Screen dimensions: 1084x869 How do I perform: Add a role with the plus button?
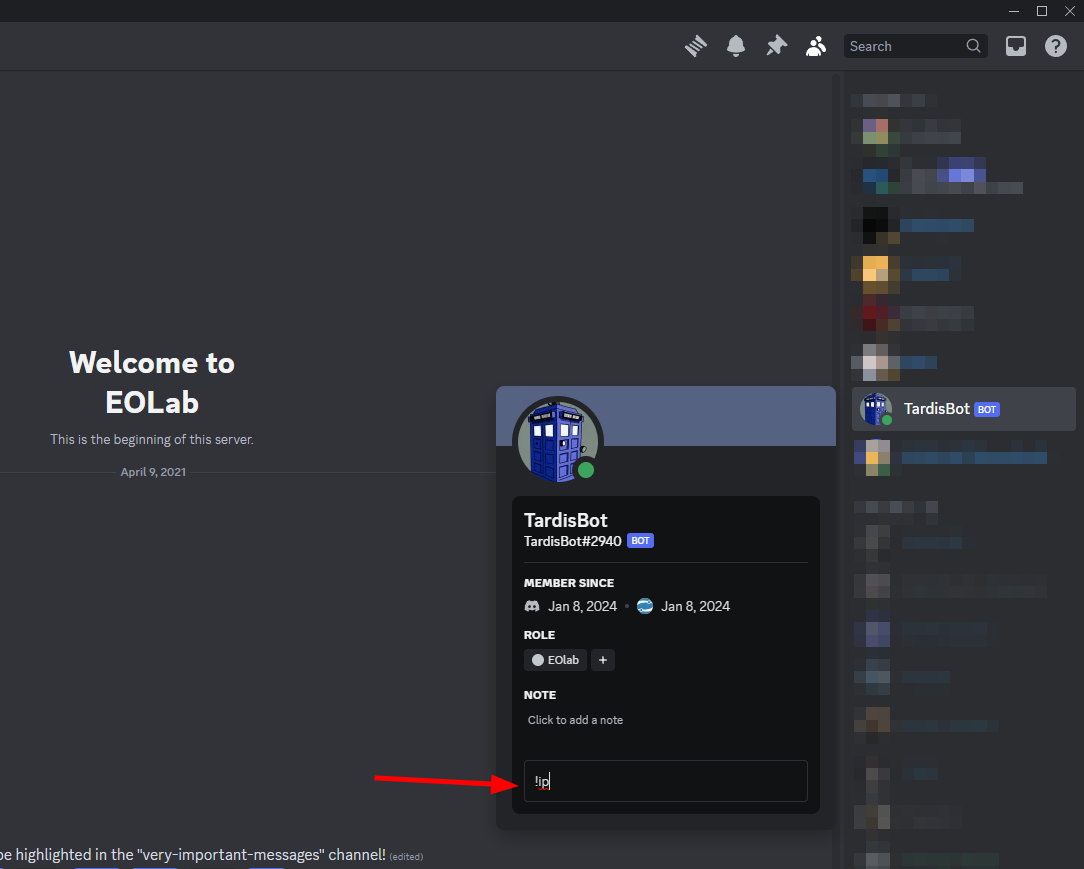(602, 660)
